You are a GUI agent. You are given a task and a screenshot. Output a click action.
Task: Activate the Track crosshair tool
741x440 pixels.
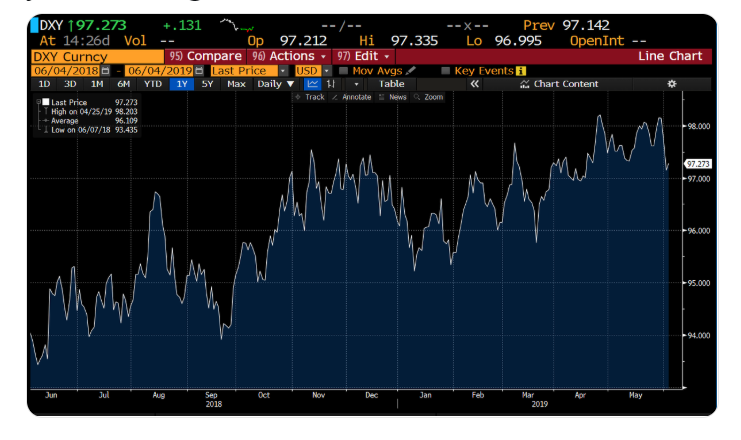tap(298, 97)
